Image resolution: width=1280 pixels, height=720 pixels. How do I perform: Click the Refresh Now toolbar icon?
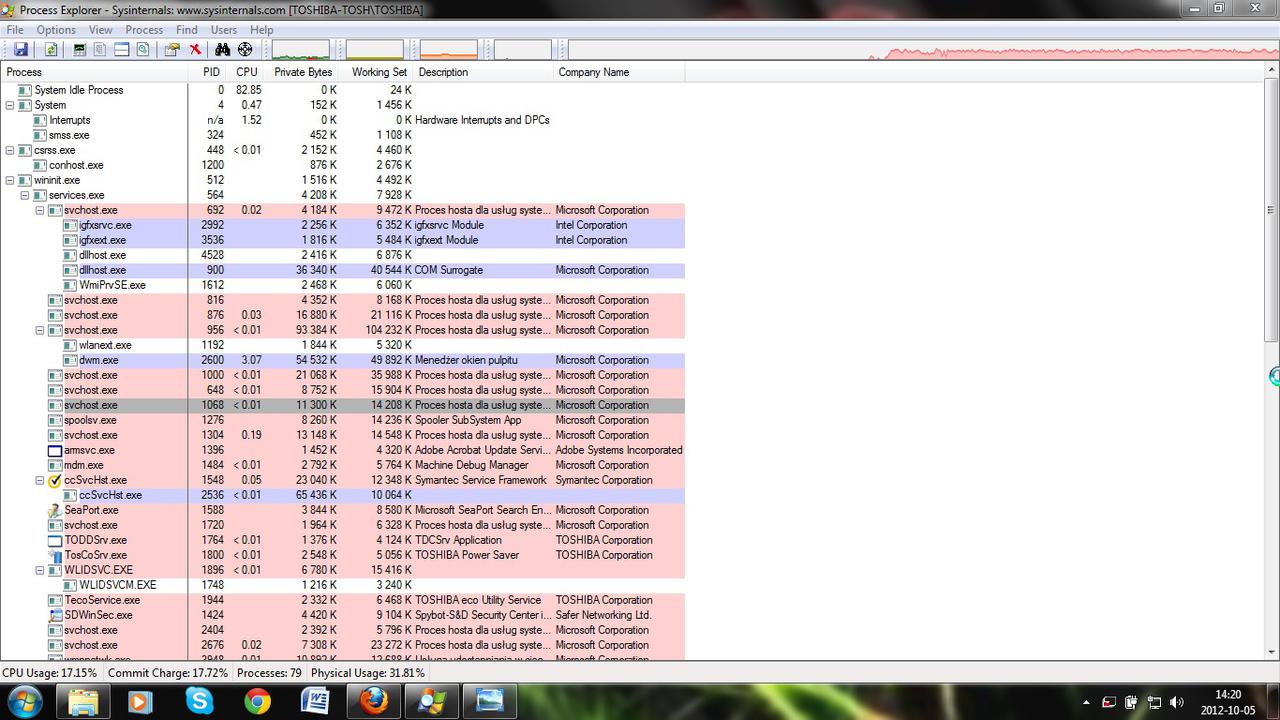click(50, 50)
